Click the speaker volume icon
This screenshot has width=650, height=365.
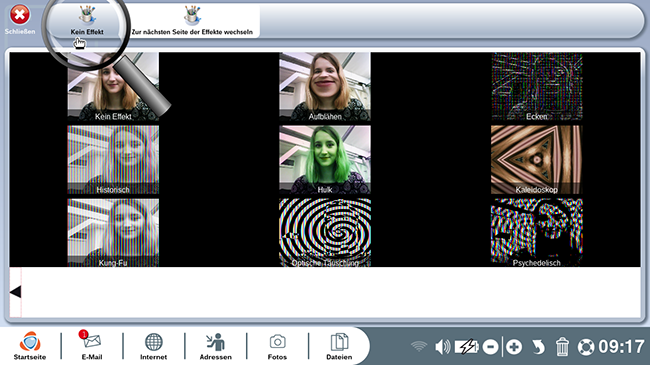tap(443, 347)
